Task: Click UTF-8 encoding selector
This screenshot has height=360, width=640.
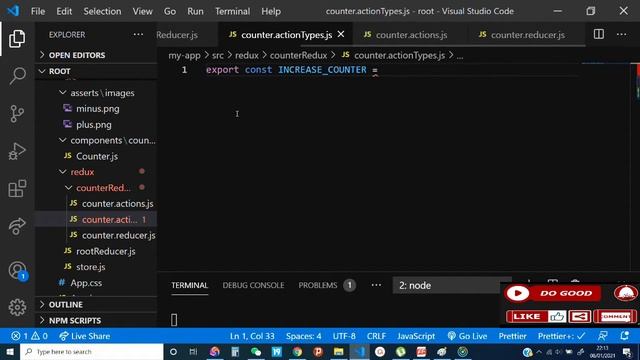Action: (x=344, y=336)
